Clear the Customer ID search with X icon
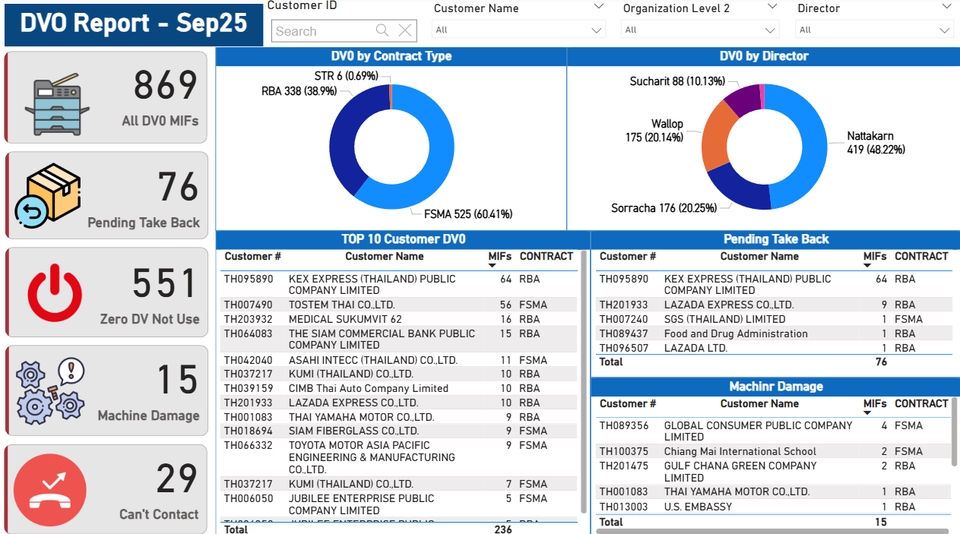 pyautogui.click(x=404, y=31)
